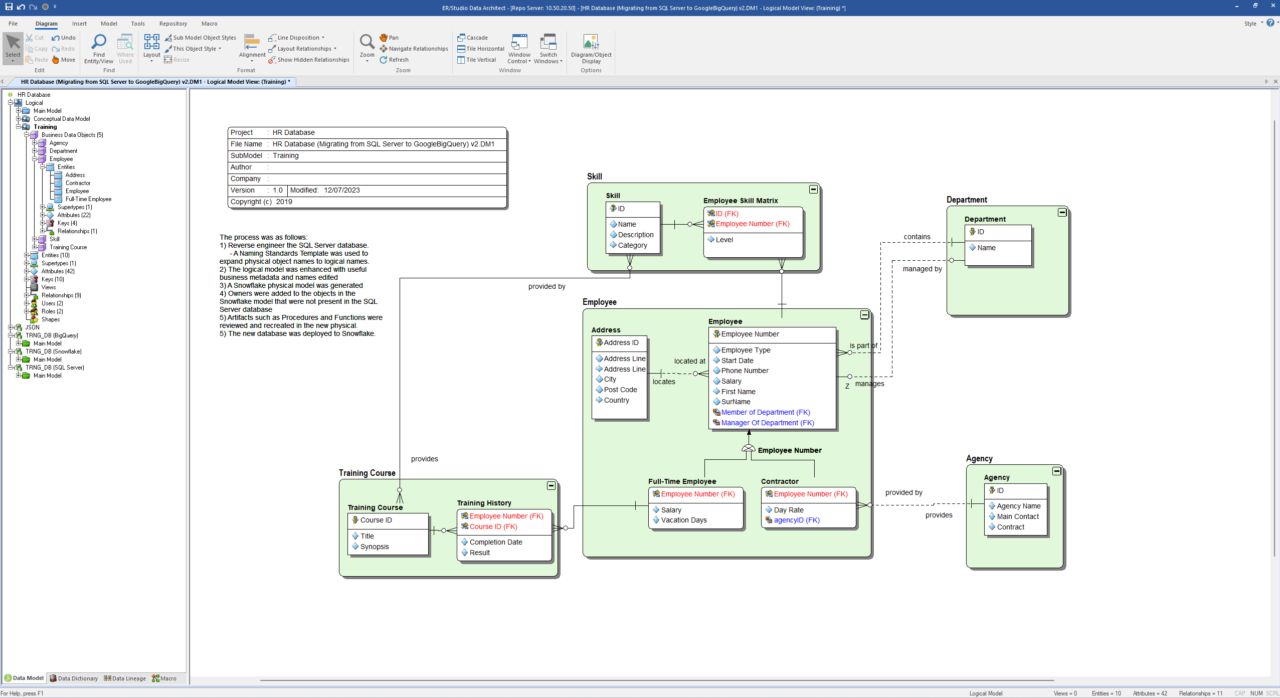
Task: Select the Contractor entity in the tree
Action: click(x=78, y=183)
